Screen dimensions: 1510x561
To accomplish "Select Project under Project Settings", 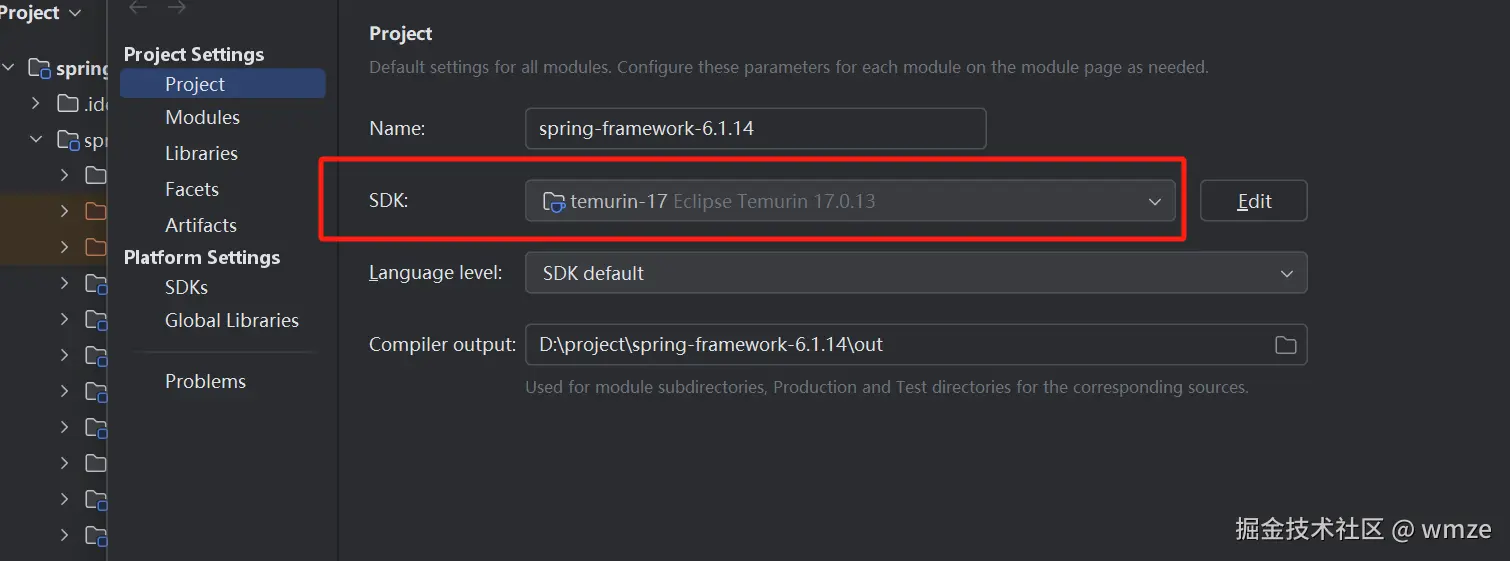I will [195, 84].
